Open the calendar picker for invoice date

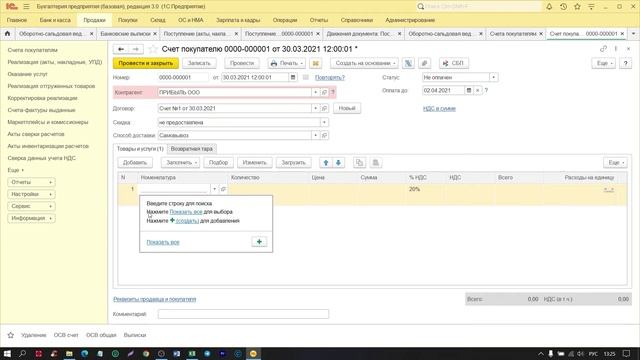(x=293, y=77)
